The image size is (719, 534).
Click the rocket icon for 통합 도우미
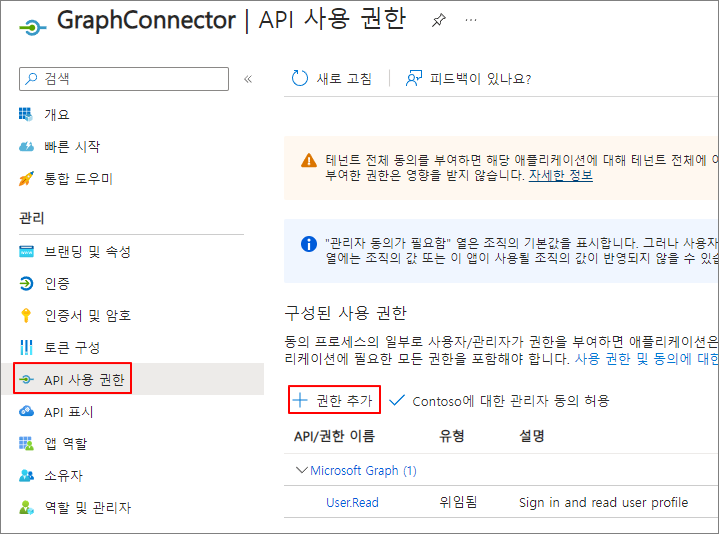pyautogui.click(x=26, y=178)
